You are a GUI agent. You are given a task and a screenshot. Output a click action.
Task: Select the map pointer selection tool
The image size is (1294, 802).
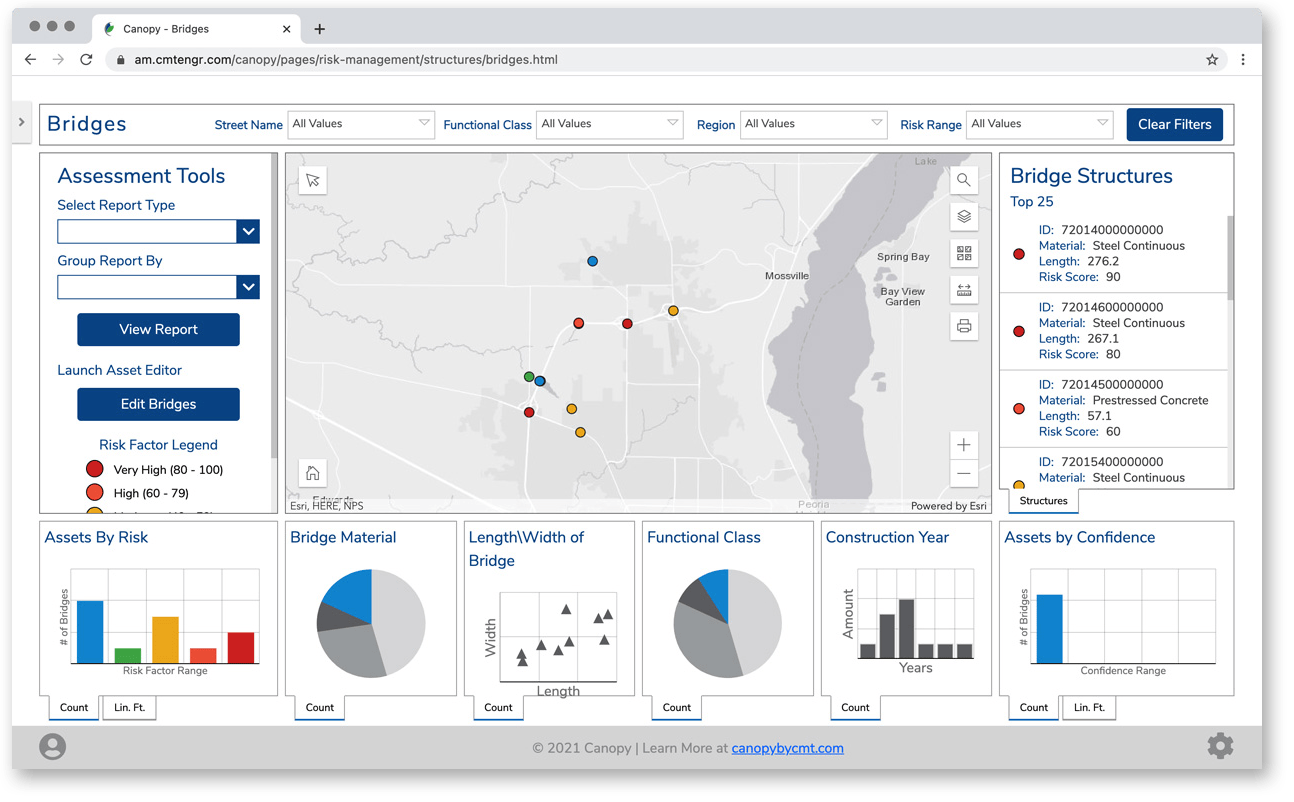tap(313, 181)
